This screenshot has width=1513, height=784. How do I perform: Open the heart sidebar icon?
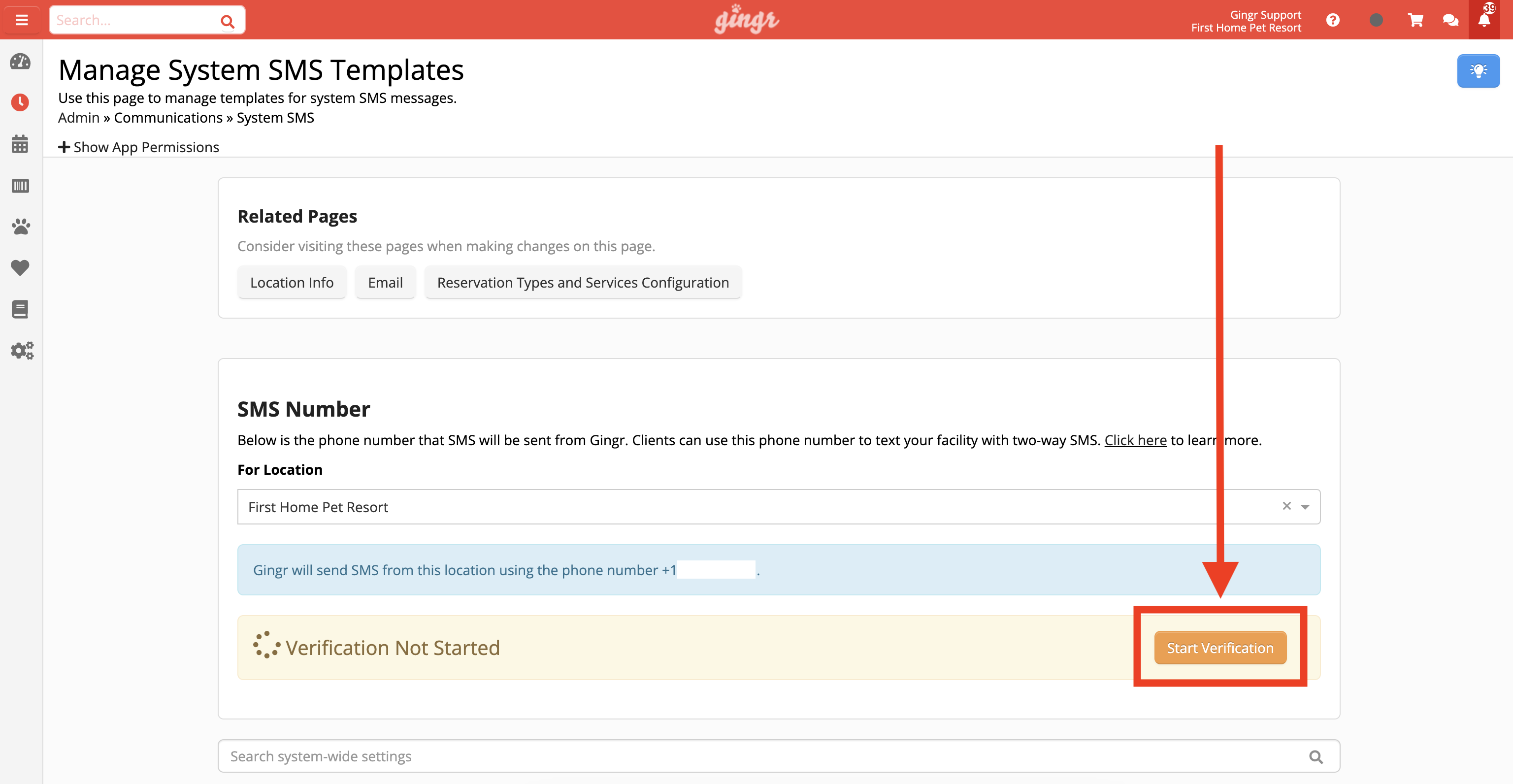pos(21,268)
